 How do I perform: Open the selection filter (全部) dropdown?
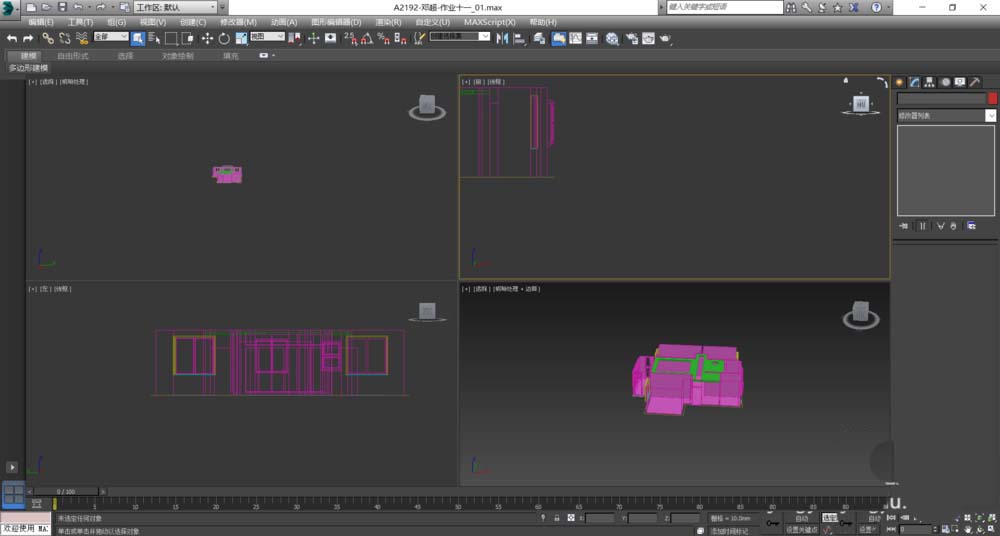point(111,37)
